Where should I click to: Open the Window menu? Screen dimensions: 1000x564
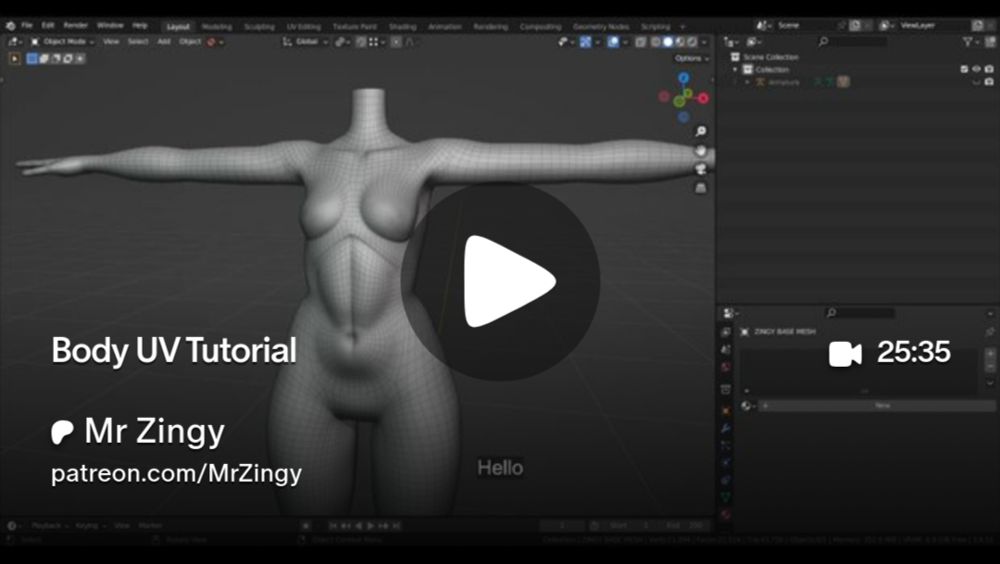pyautogui.click(x=110, y=26)
